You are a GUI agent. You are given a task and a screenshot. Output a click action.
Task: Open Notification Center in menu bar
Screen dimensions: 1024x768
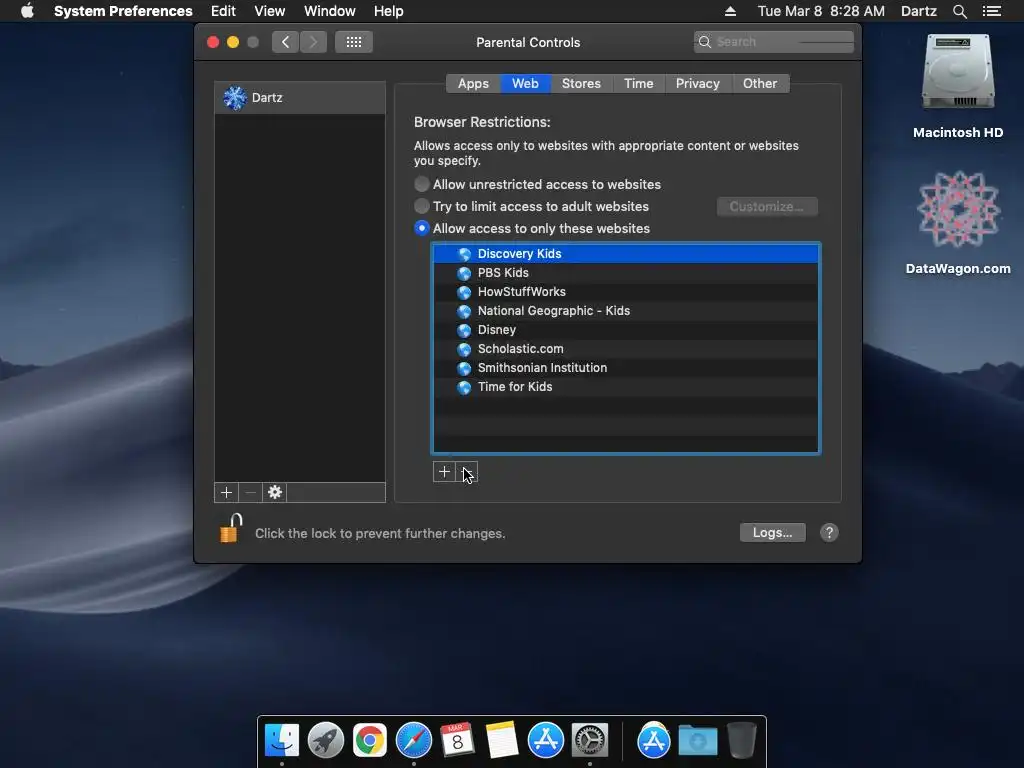click(992, 11)
